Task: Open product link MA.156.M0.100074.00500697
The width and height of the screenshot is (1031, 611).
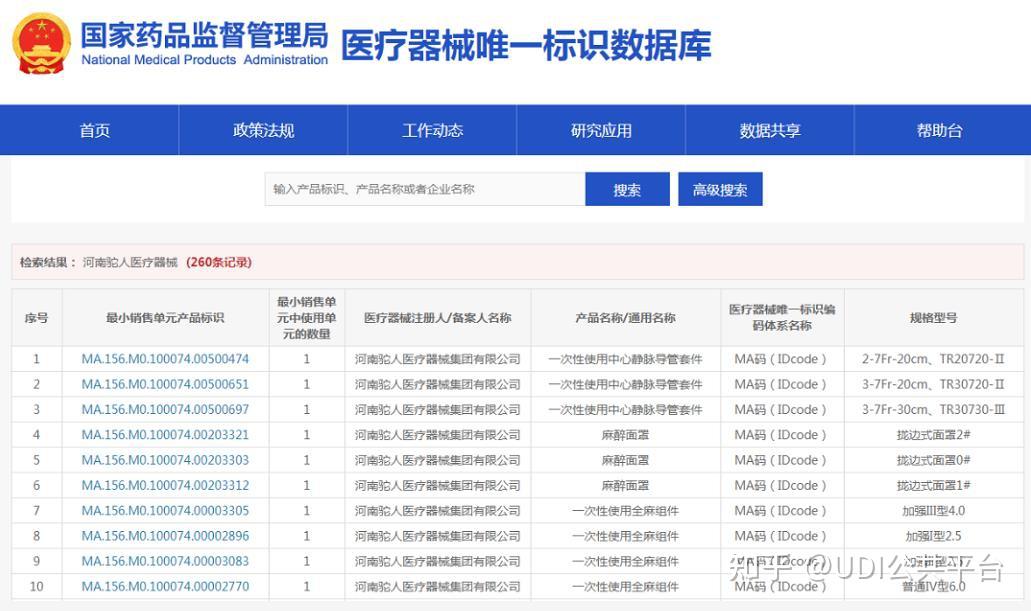Action: pyautogui.click(x=165, y=409)
